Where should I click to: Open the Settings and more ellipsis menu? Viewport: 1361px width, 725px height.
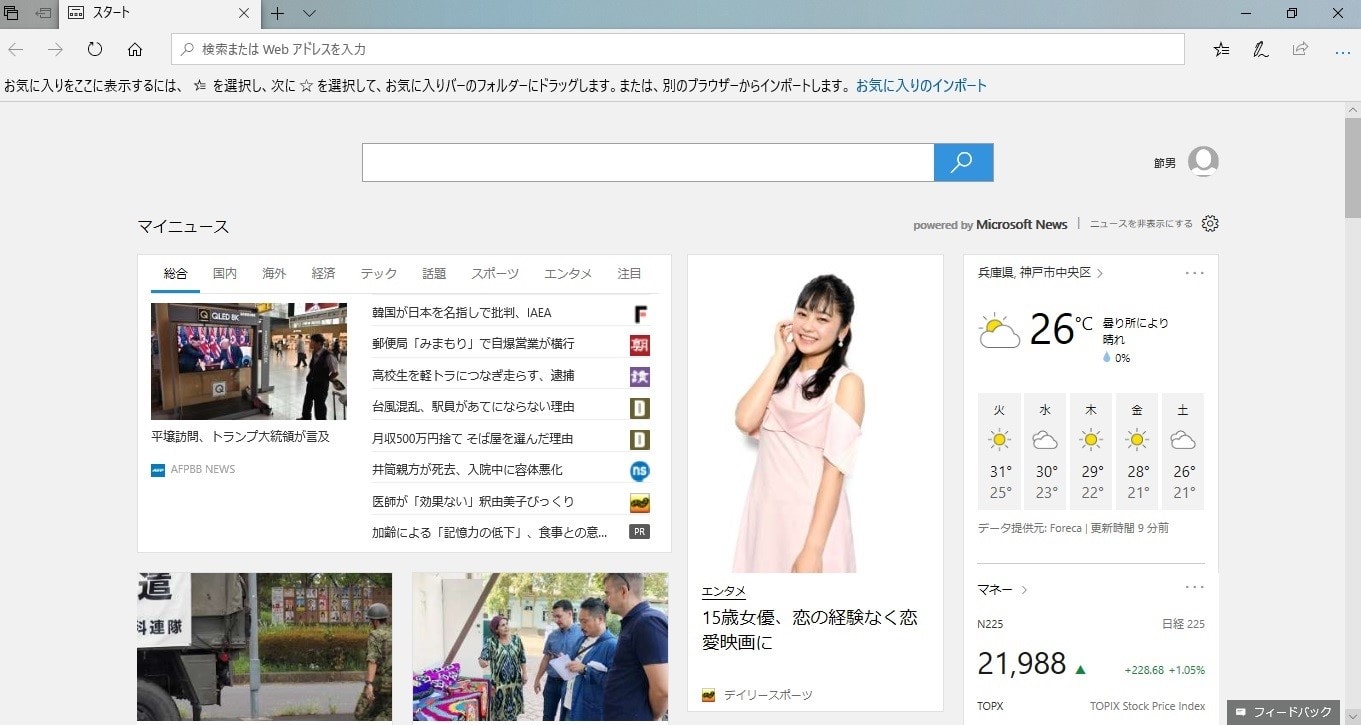click(1343, 49)
